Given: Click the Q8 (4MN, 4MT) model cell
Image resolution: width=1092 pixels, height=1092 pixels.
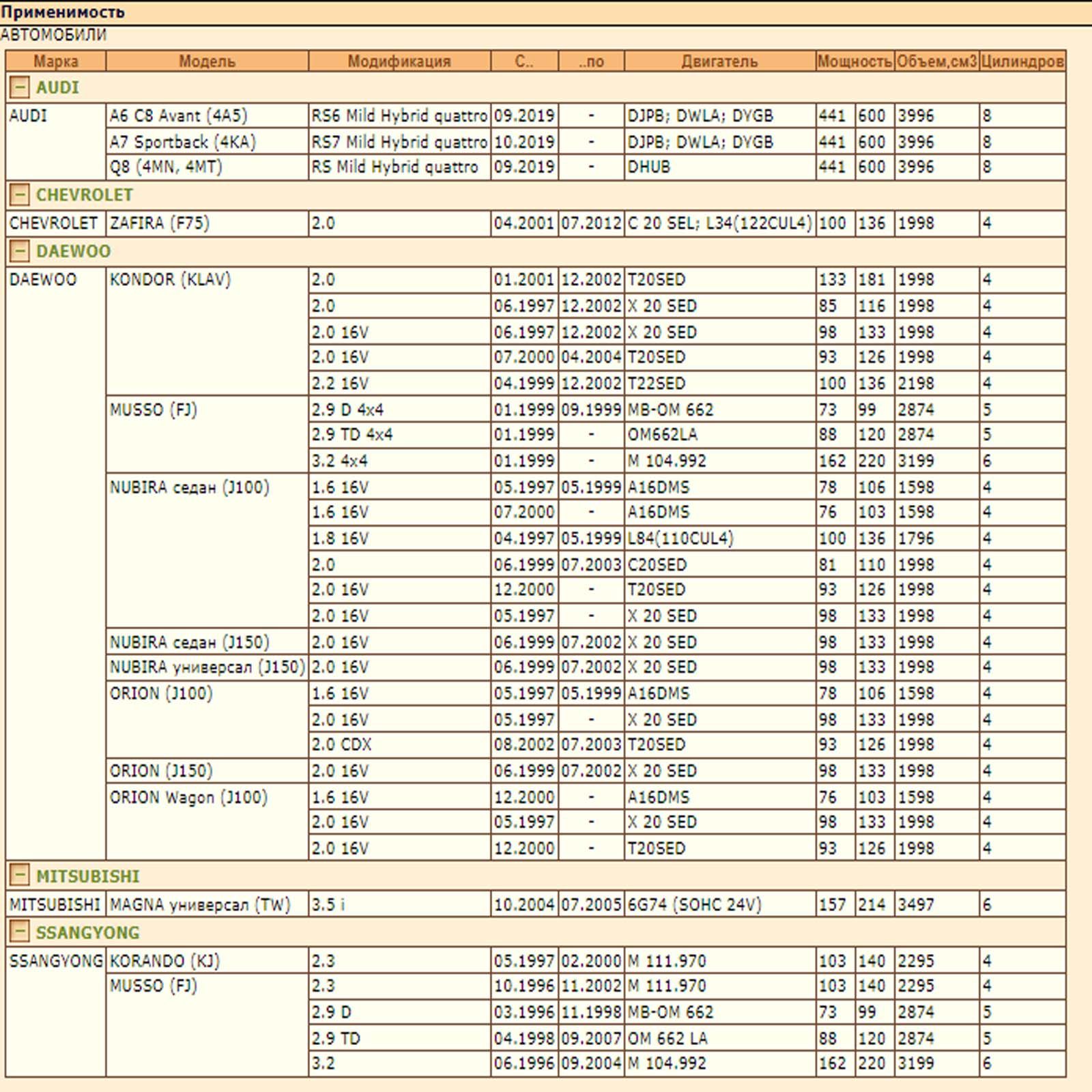Looking at the screenshot, I should click(x=166, y=167).
